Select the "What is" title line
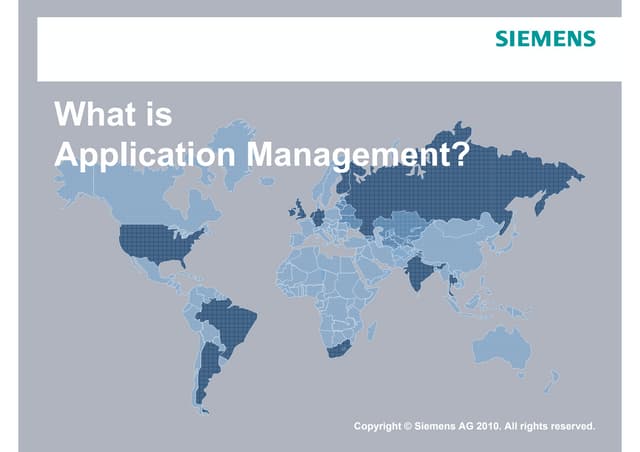The image size is (640, 452). click(113, 114)
